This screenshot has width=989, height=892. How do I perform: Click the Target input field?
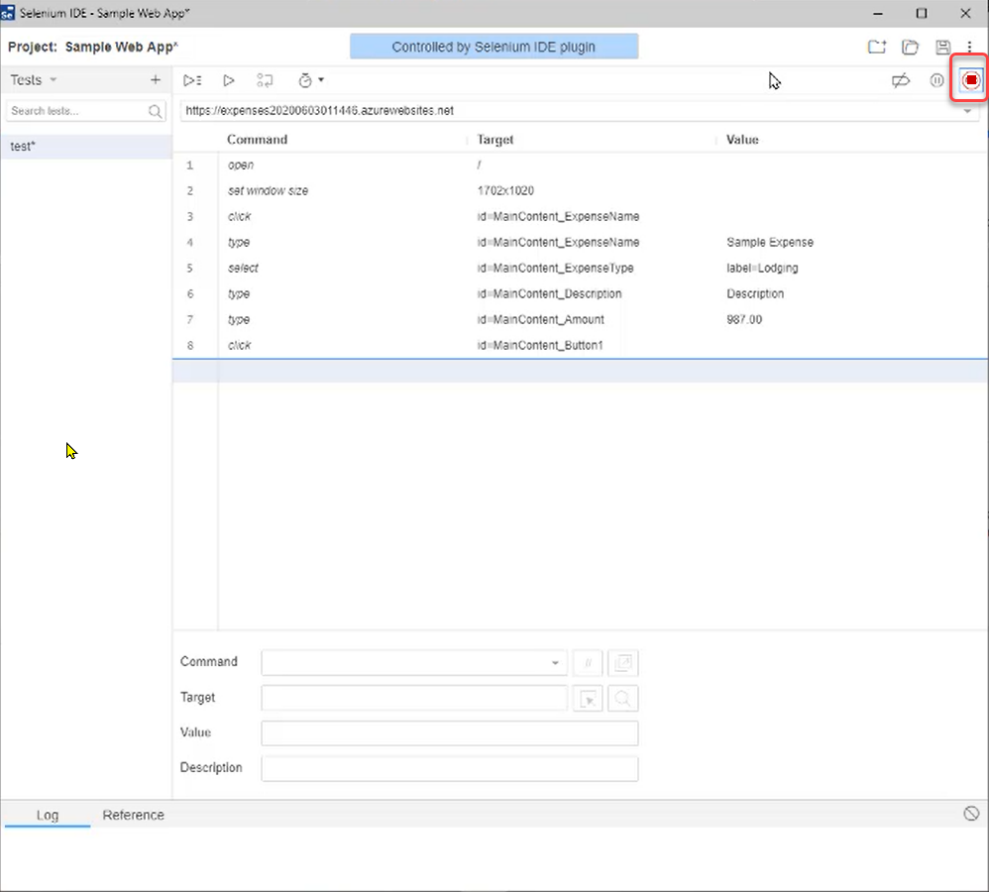coord(414,698)
